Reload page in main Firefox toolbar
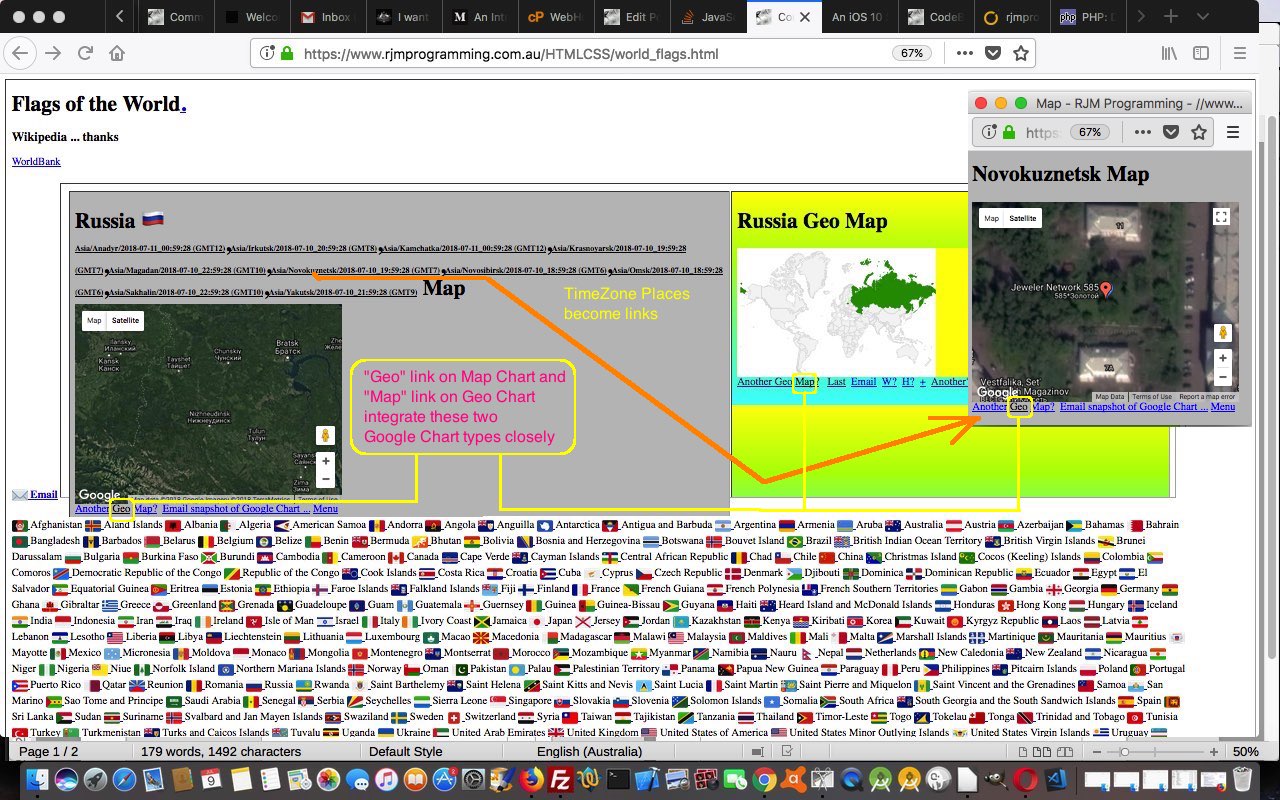 tap(86, 53)
